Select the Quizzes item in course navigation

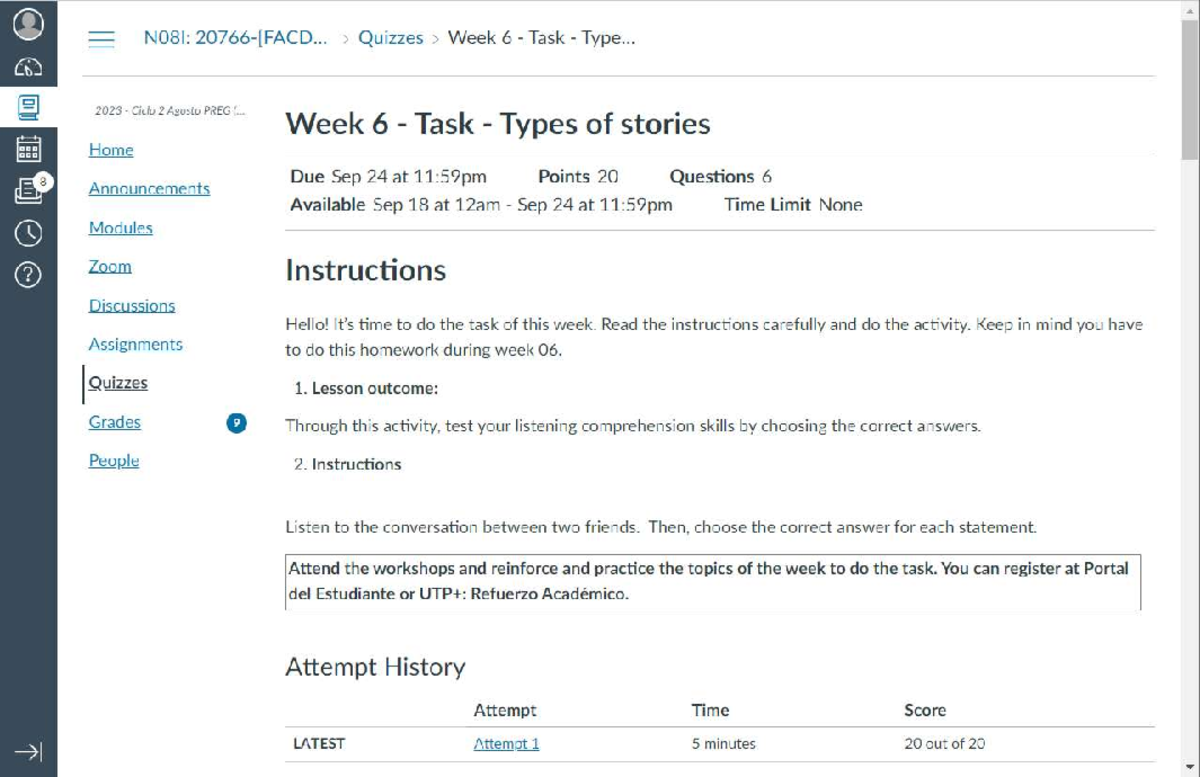[117, 383]
